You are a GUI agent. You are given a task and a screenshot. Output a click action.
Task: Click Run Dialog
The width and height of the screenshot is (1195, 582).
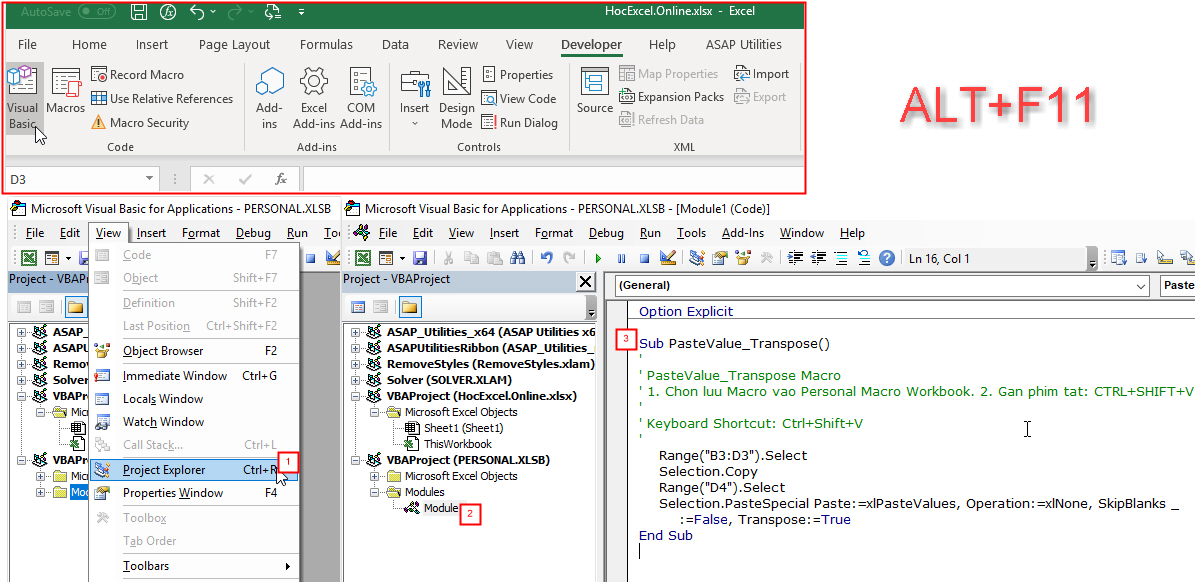click(519, 123)
